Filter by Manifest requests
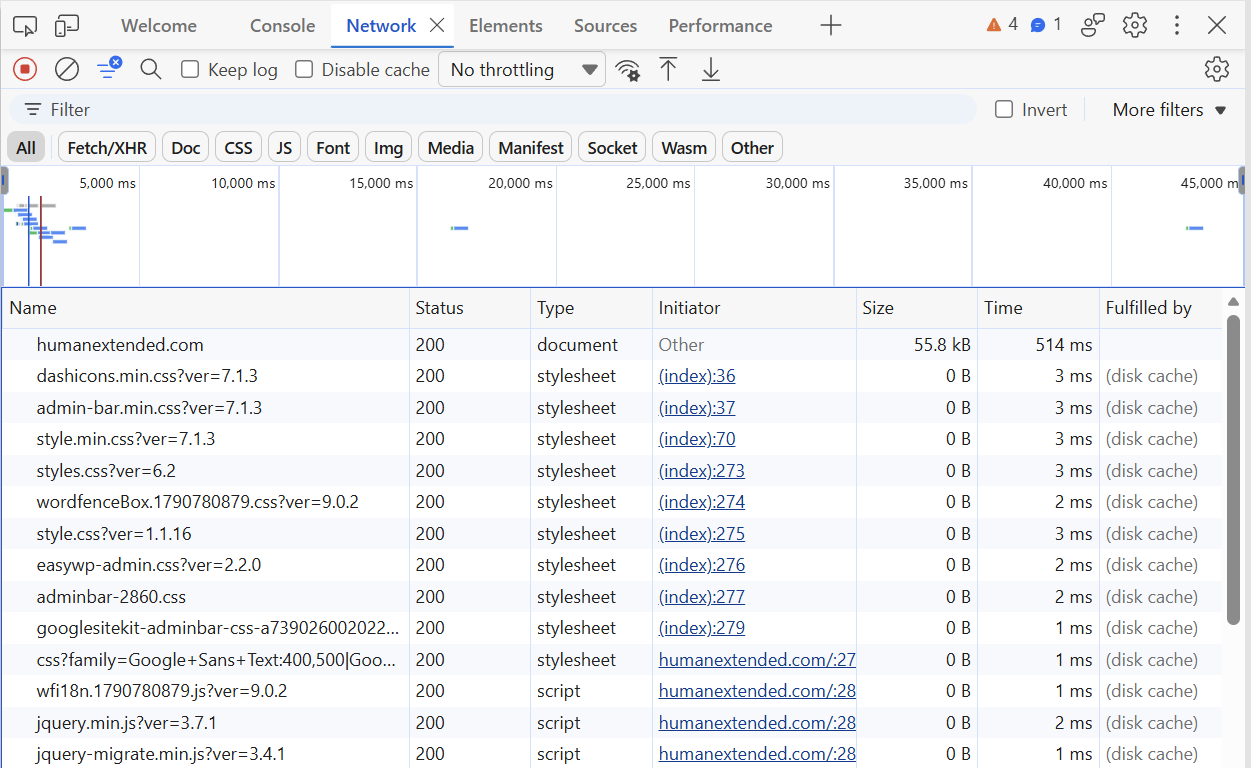Screen dimensions: 1251x768 pos(531,148)
